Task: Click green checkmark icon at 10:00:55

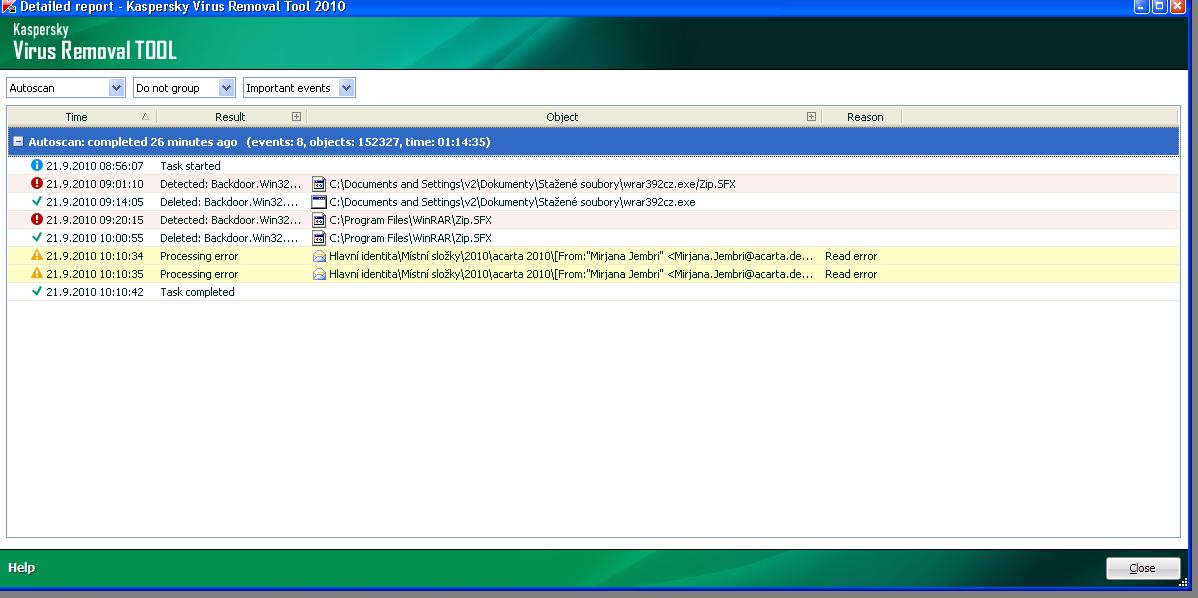Action: coord(37,238)
